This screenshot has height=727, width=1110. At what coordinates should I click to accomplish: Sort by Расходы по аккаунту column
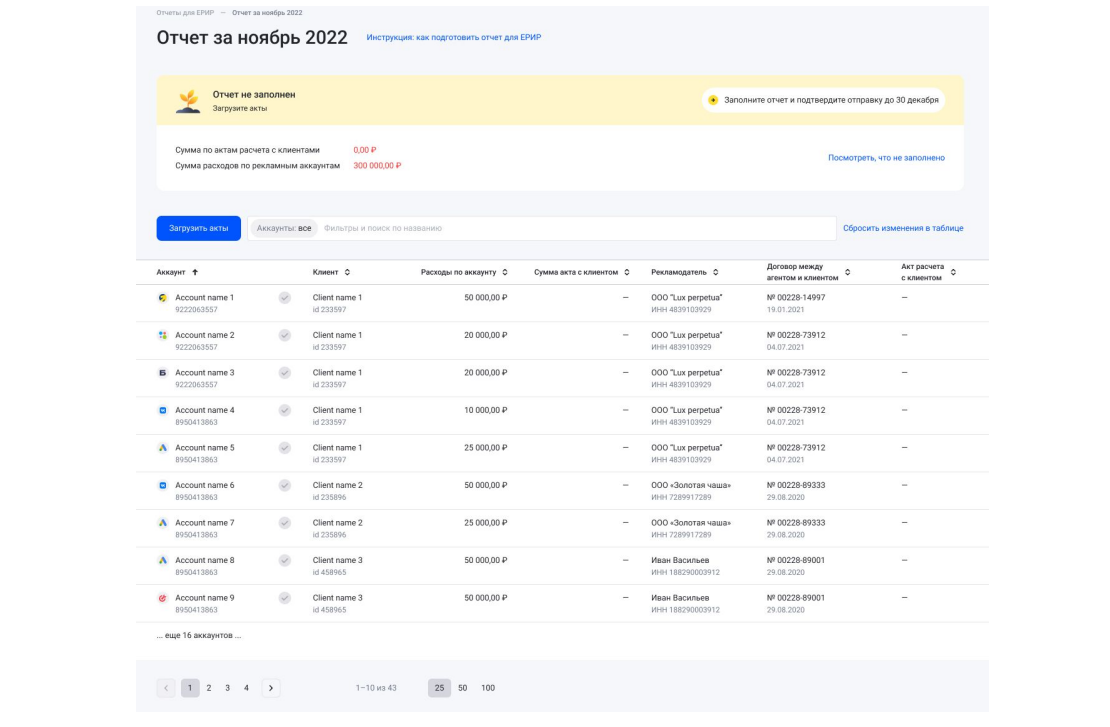[x=464, y=272]
